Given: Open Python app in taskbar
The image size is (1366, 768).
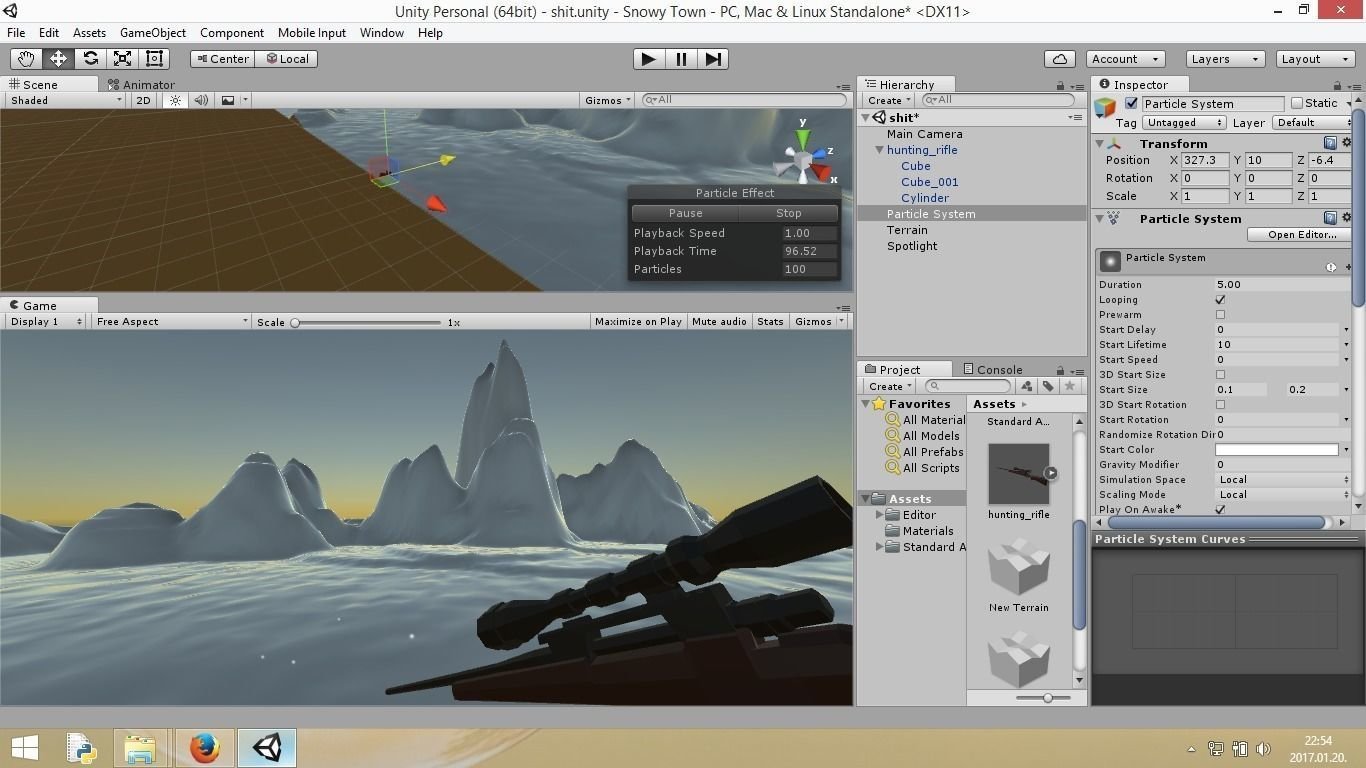Looking at the screenshot, I should click(x=80, y=747).
